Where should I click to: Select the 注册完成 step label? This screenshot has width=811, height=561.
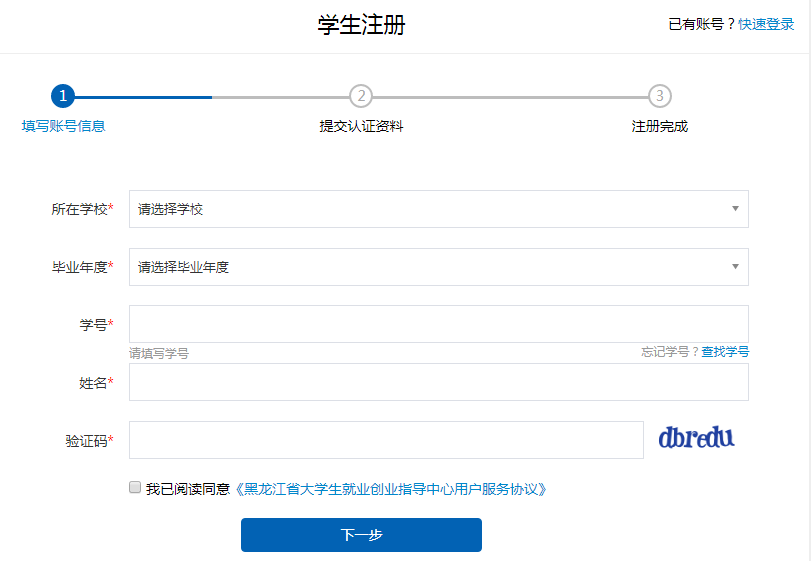pyautogui.click(x=659, y=126)
